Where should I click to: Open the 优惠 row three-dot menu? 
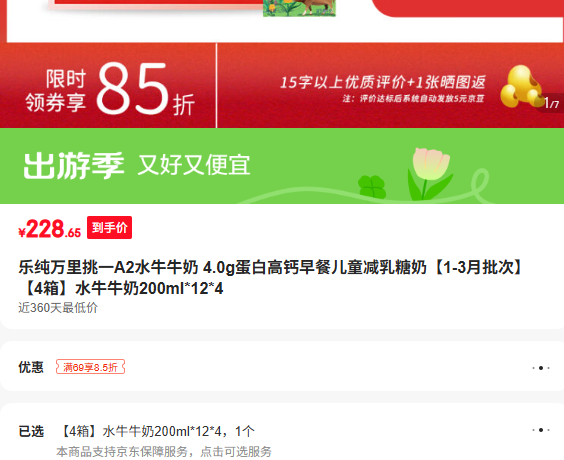coord(541,368)
